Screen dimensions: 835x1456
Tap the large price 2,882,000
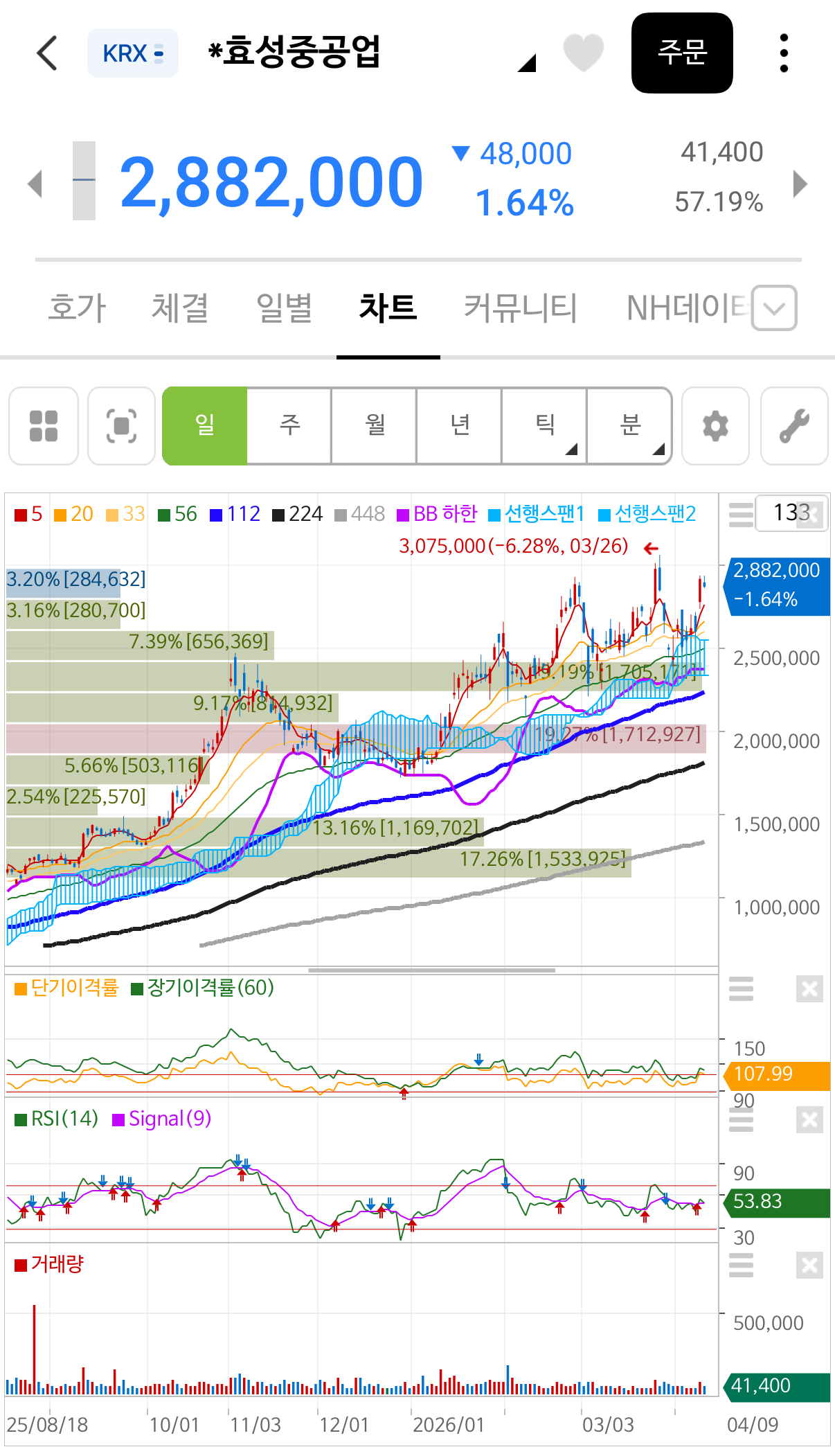tap(271, 183)
